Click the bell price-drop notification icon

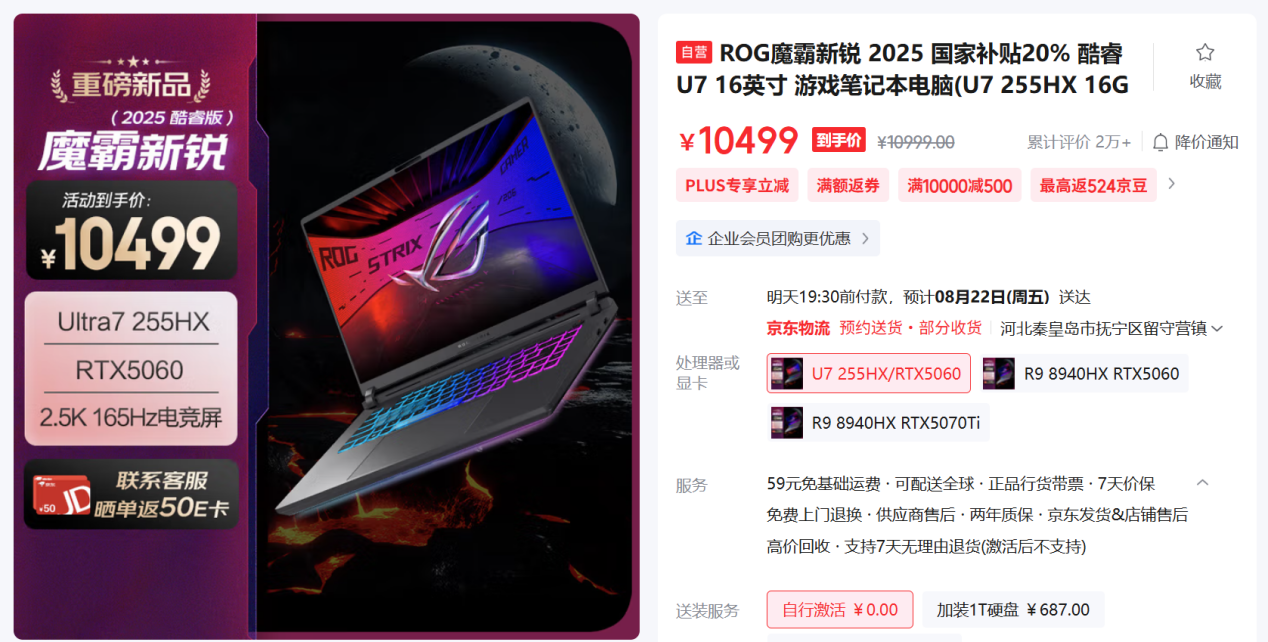click(x=1160, y=142)
